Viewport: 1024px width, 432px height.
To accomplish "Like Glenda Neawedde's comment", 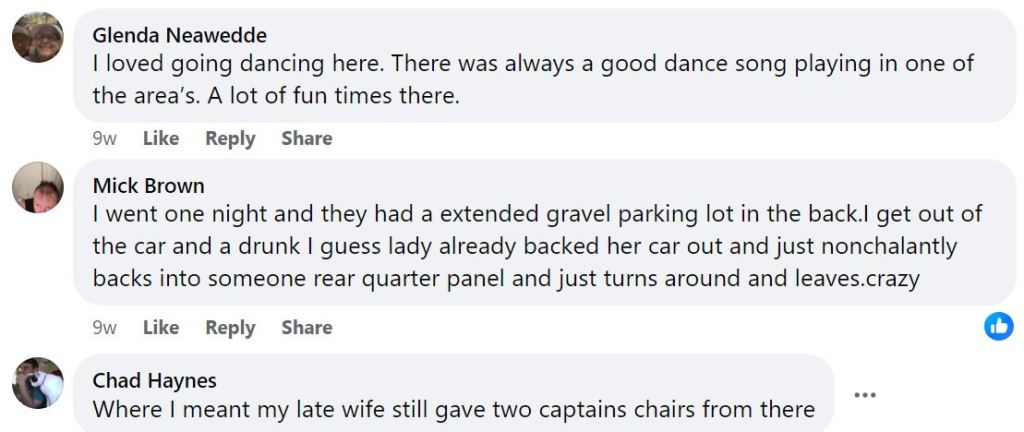I will [x=160, y=139].
